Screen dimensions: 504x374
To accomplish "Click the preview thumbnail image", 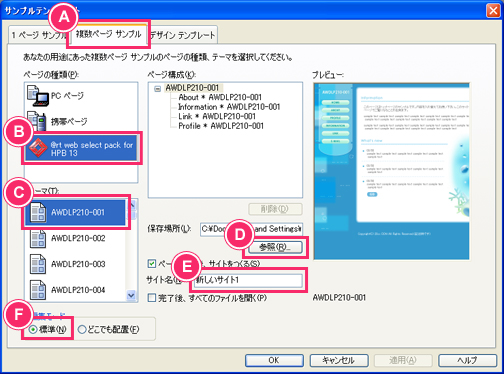I will 391,171.
